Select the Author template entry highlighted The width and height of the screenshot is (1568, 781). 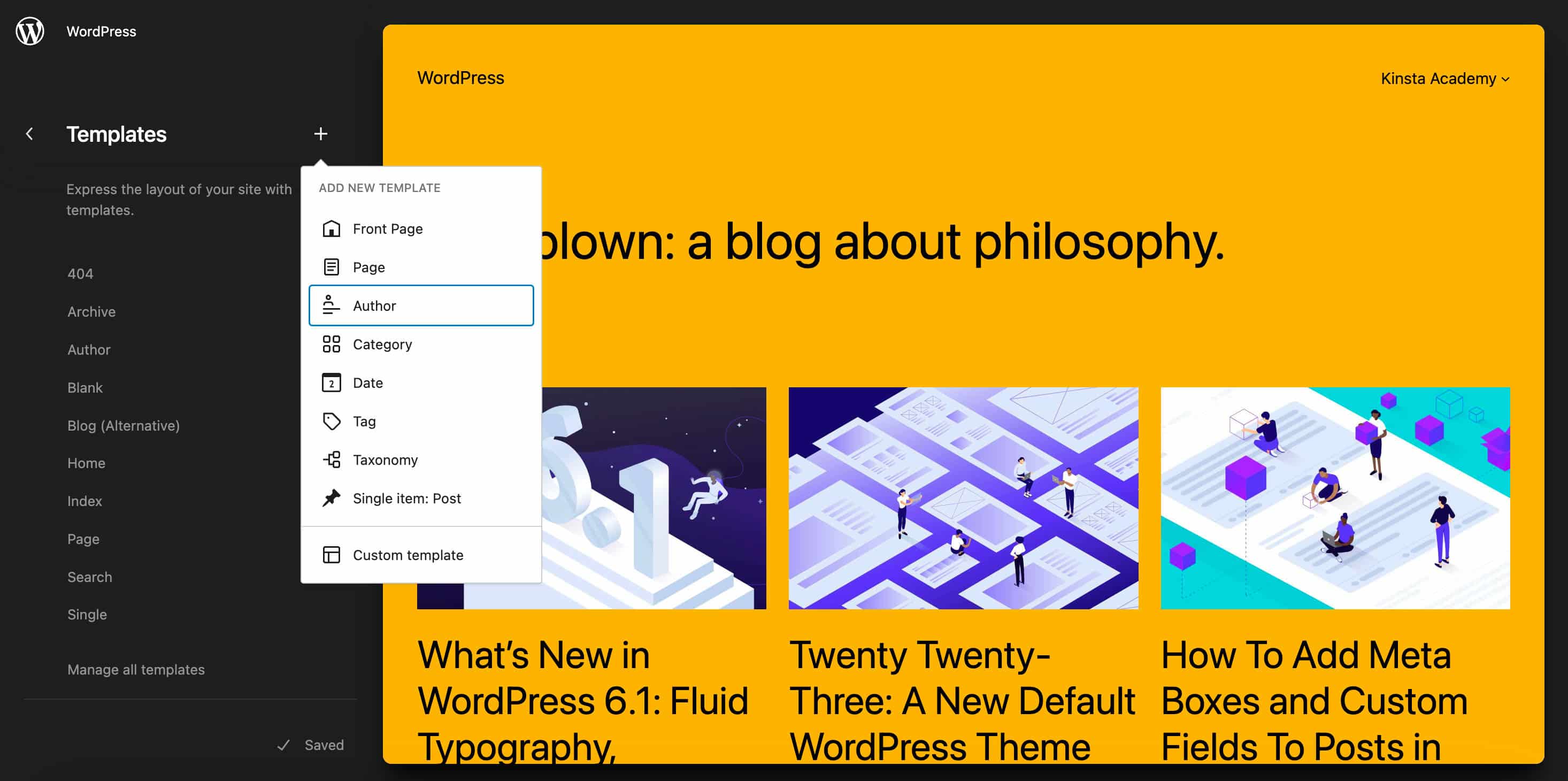421,305
